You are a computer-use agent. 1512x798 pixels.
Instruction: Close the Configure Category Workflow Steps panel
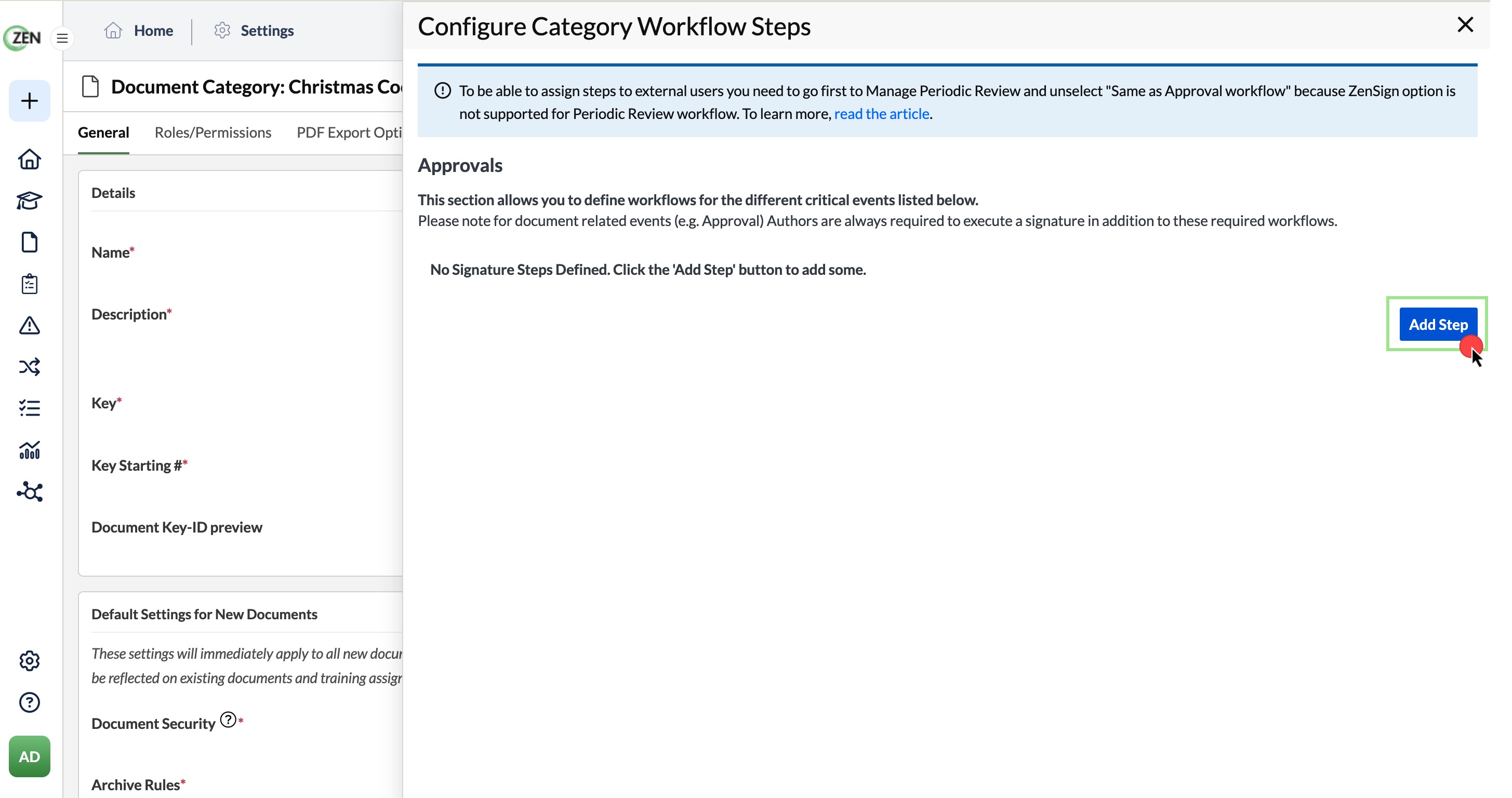pyautogui.click(x=1465, y=24)
